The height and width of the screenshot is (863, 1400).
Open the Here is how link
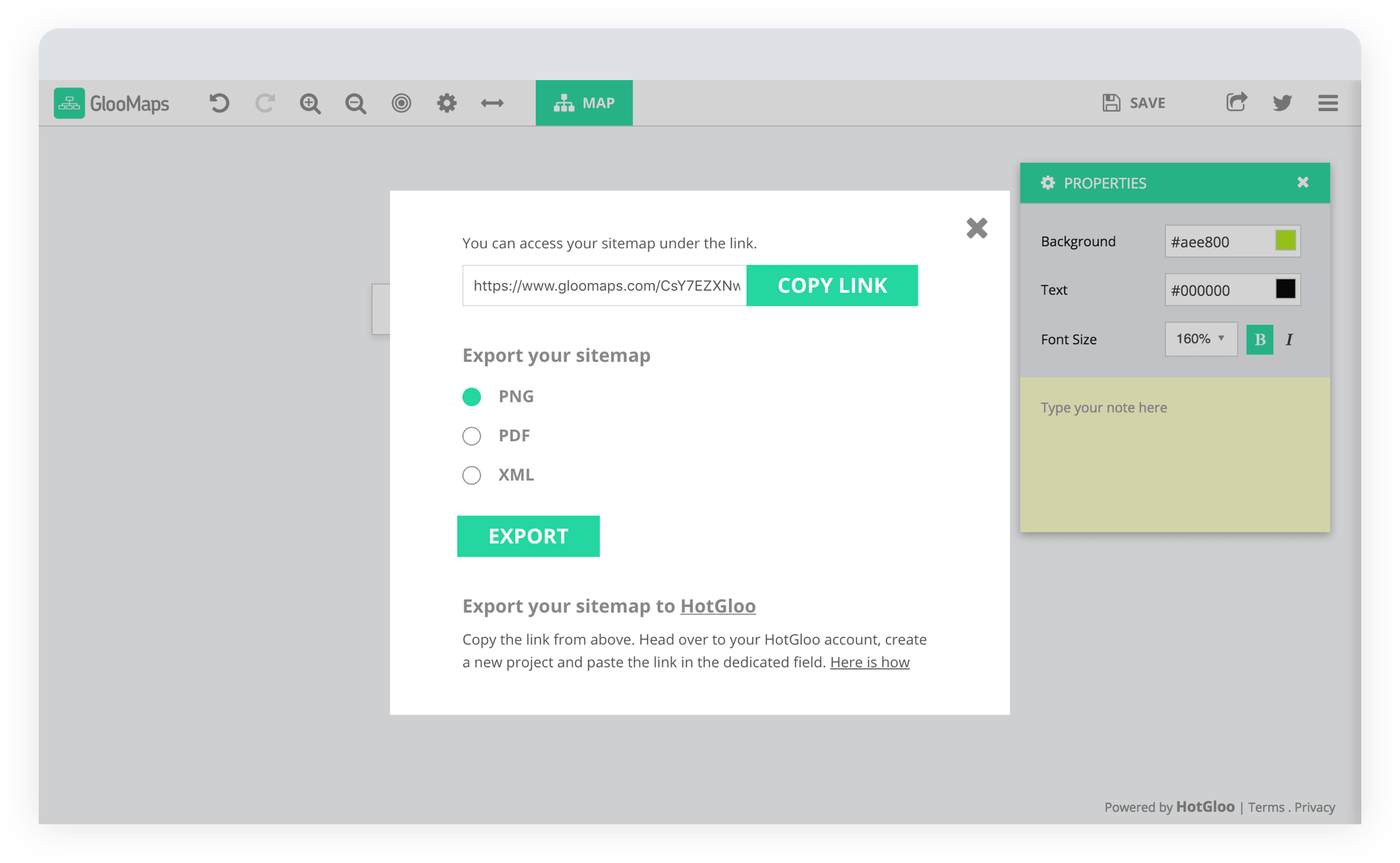(x=869, y=662)
